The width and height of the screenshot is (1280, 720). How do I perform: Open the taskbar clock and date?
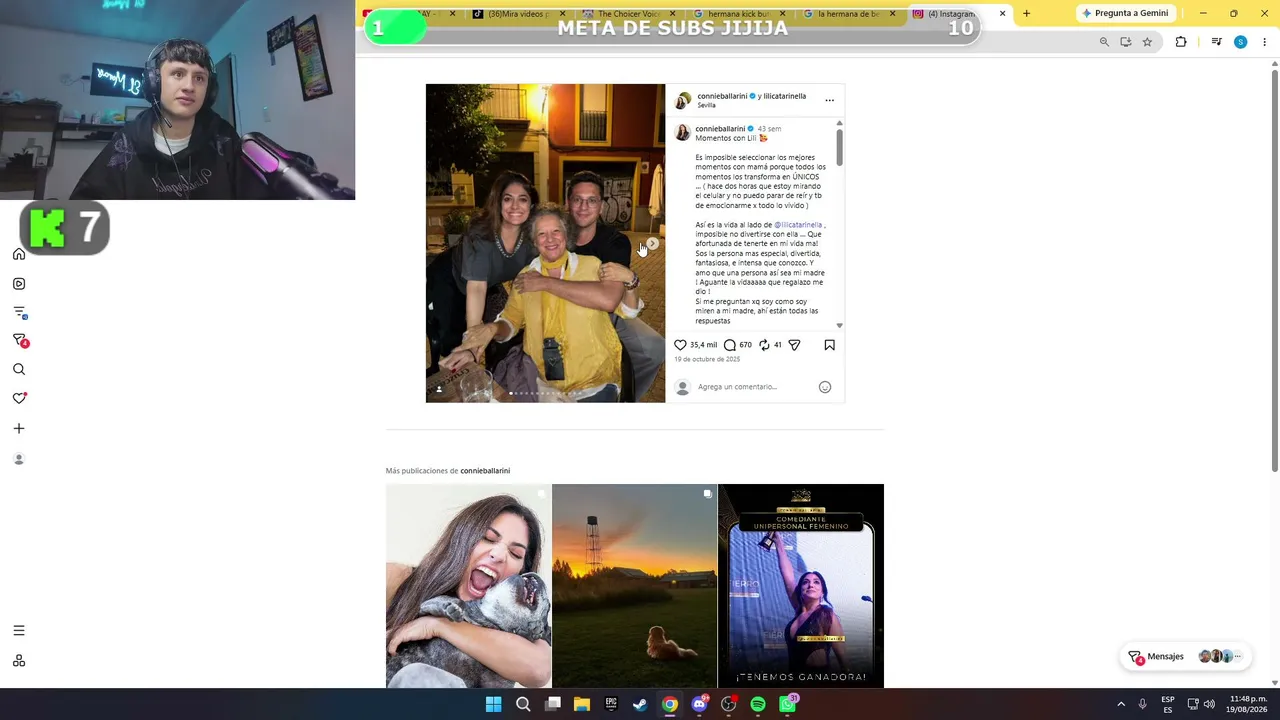pos(1248,704)
